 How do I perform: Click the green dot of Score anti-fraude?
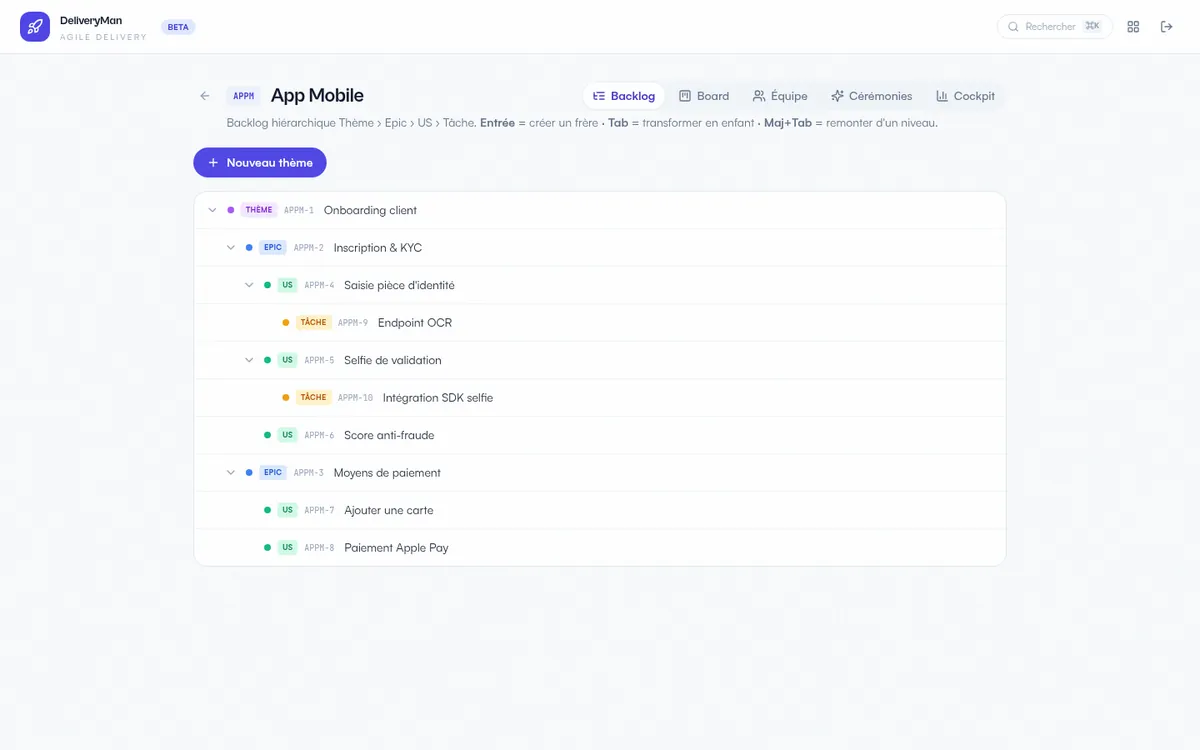pyautogui.click(x=267, y=435)
